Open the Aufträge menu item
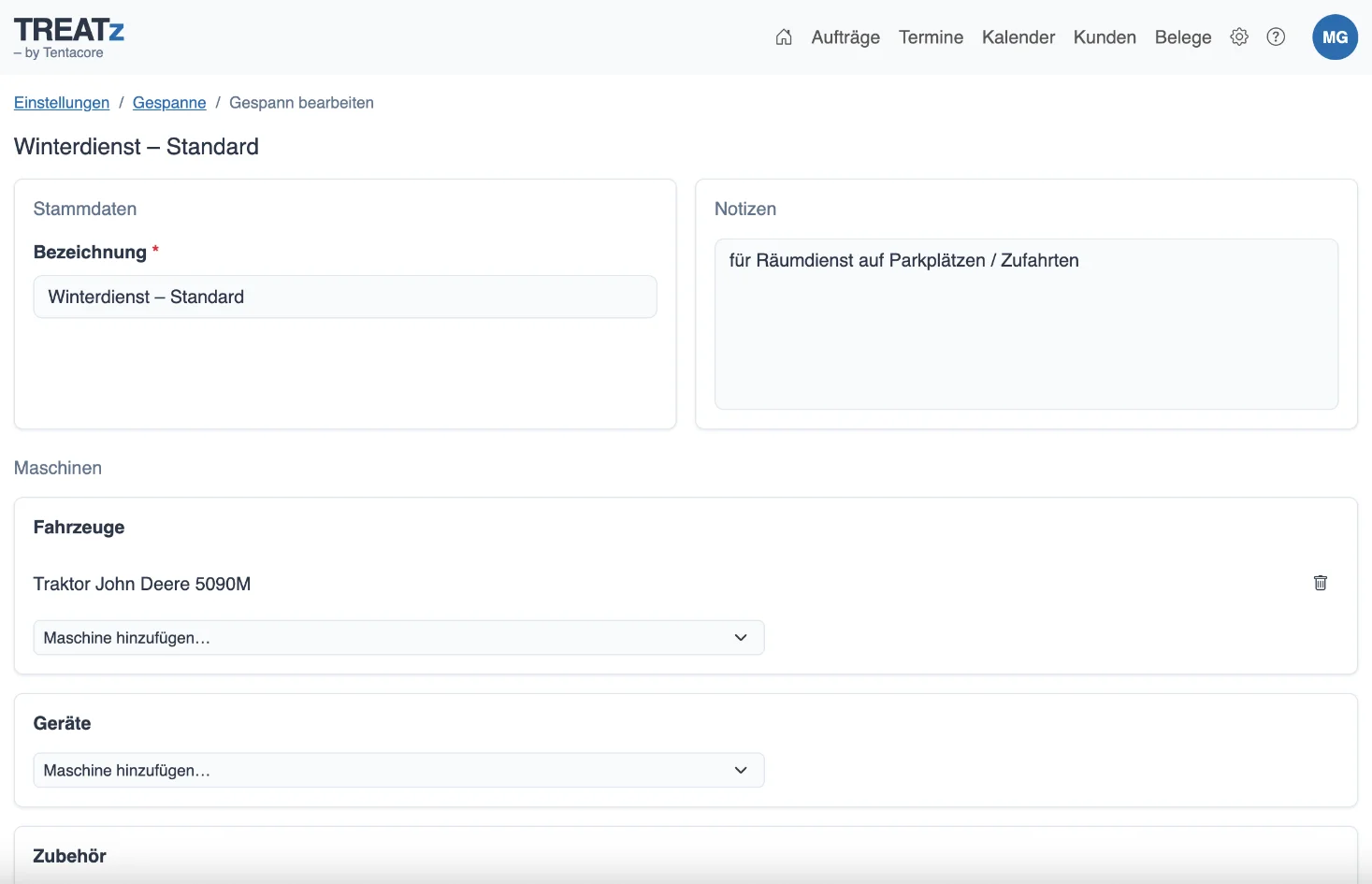Image resolution: width=1372 pixels, height=884 pixels. (845, 37)
